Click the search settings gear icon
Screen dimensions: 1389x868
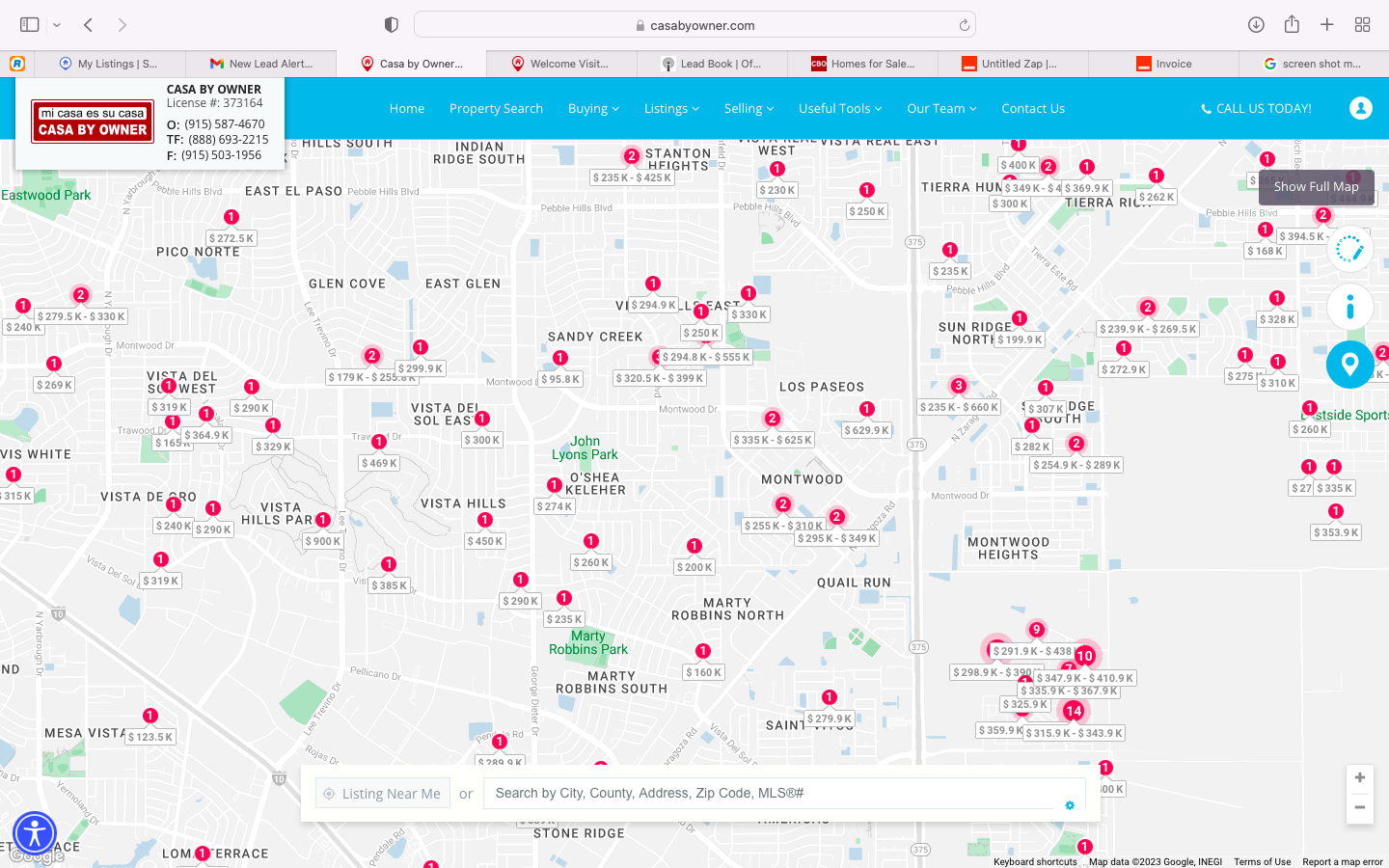click(x=1070, y=805)
